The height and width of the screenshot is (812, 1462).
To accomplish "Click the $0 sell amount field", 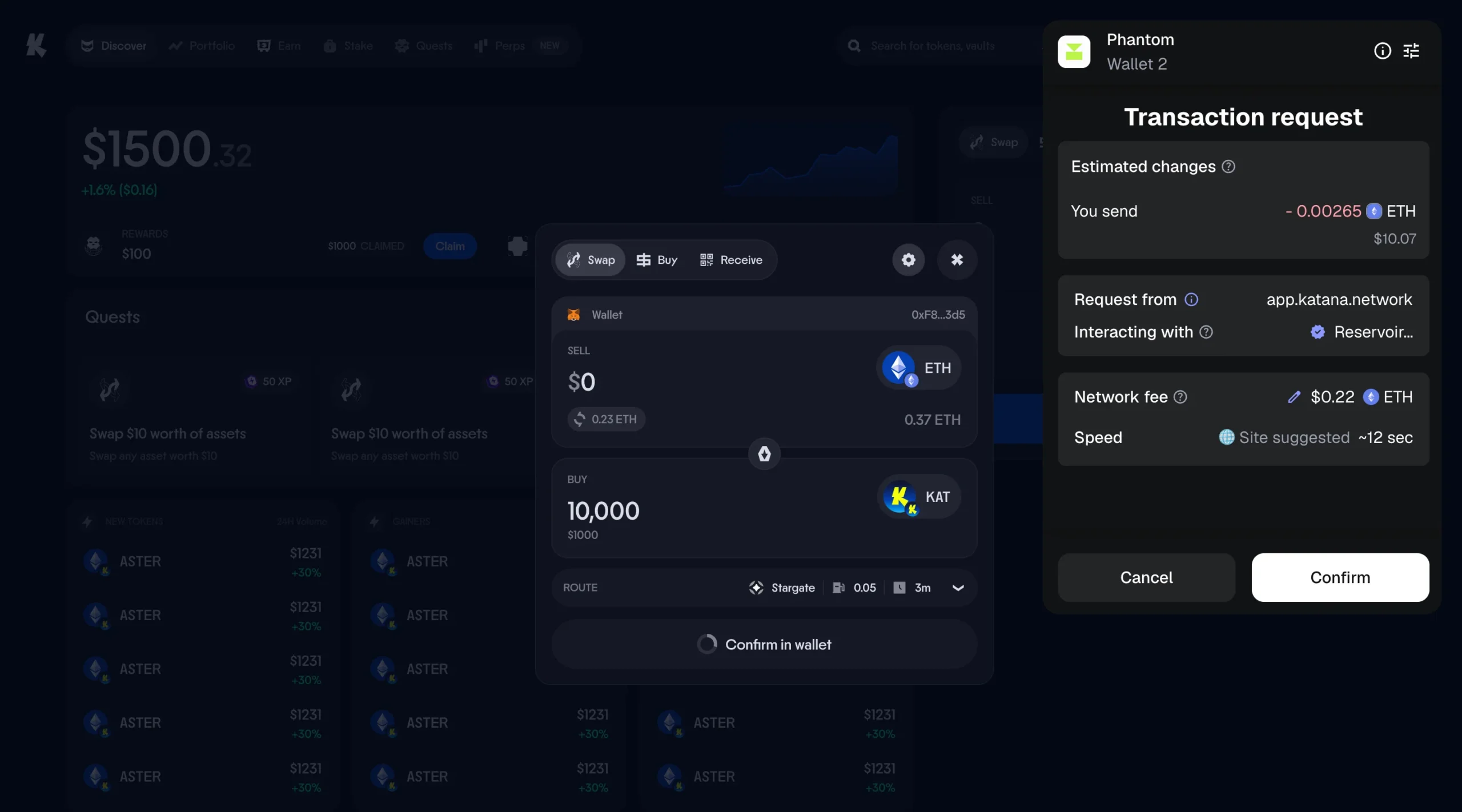I will tap(581, 381).
